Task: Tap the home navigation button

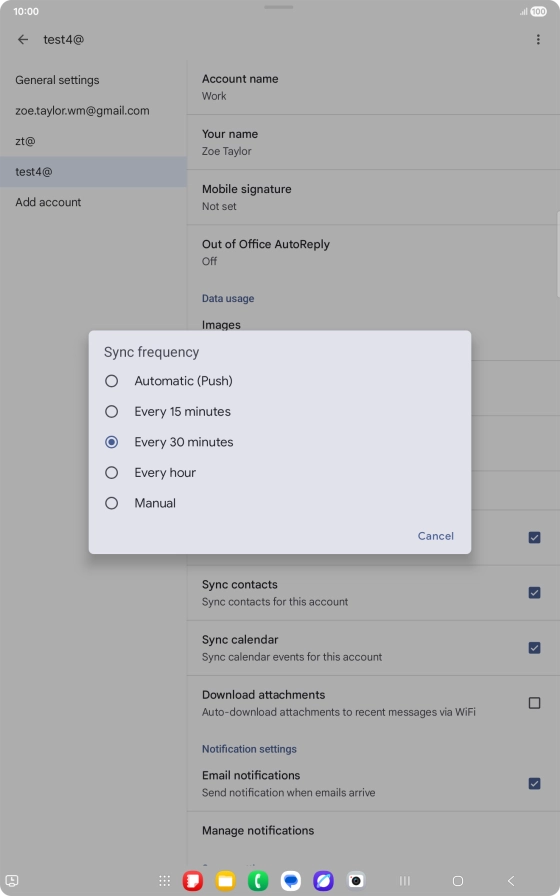Action: pyautogui.click(x=458, y=881)
